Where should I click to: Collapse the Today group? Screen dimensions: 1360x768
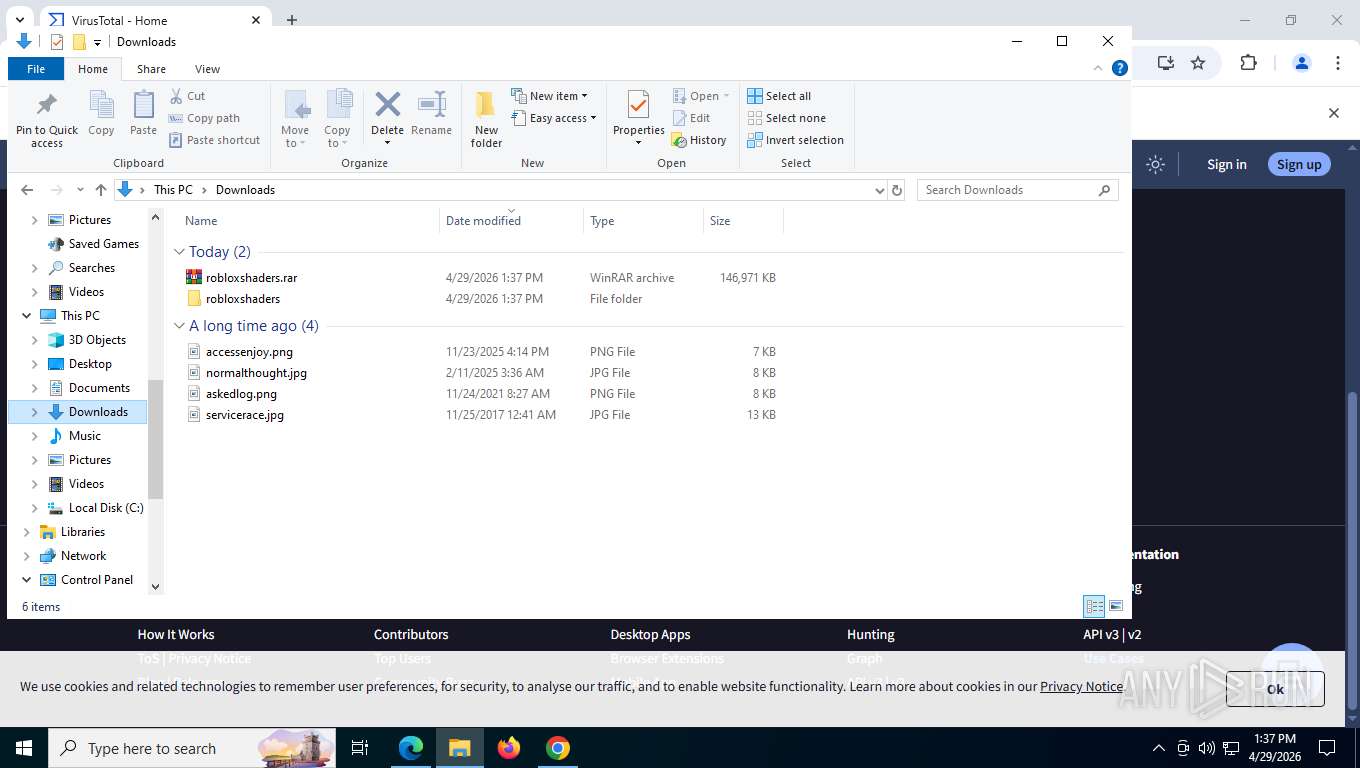pos(180,252)
